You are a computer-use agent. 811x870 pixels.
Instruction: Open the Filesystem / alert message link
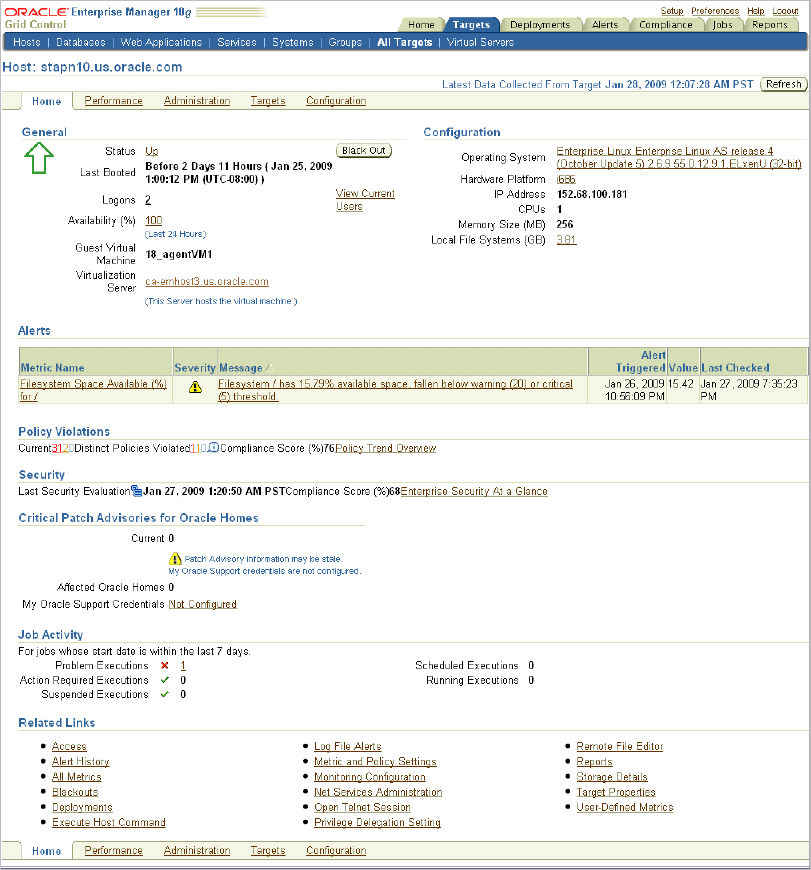click(x=395, y=390)
